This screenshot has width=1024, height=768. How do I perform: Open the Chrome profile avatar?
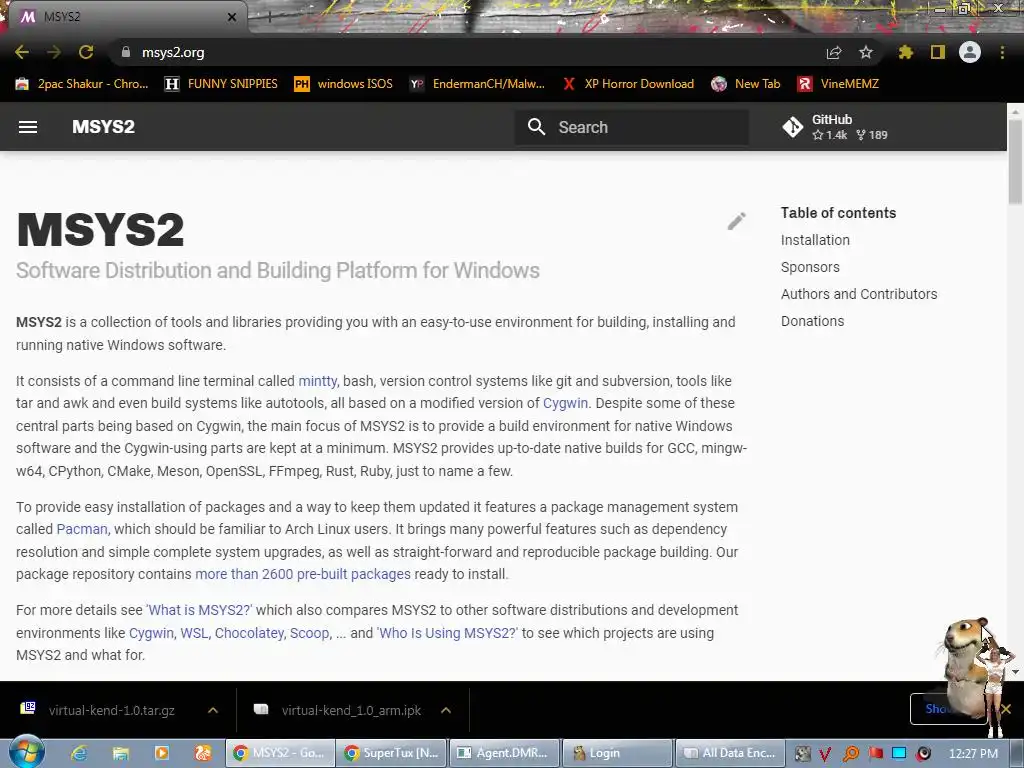970,52
